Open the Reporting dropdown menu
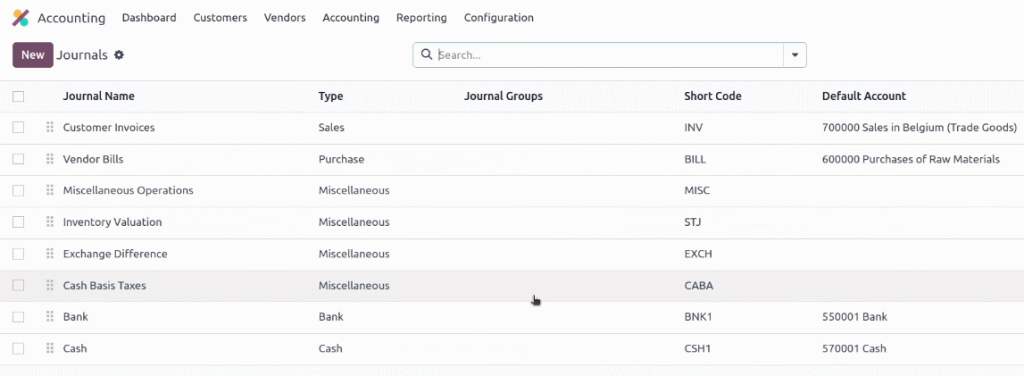The width and height of the screenshot is (1024, 376). coord(421,18)
